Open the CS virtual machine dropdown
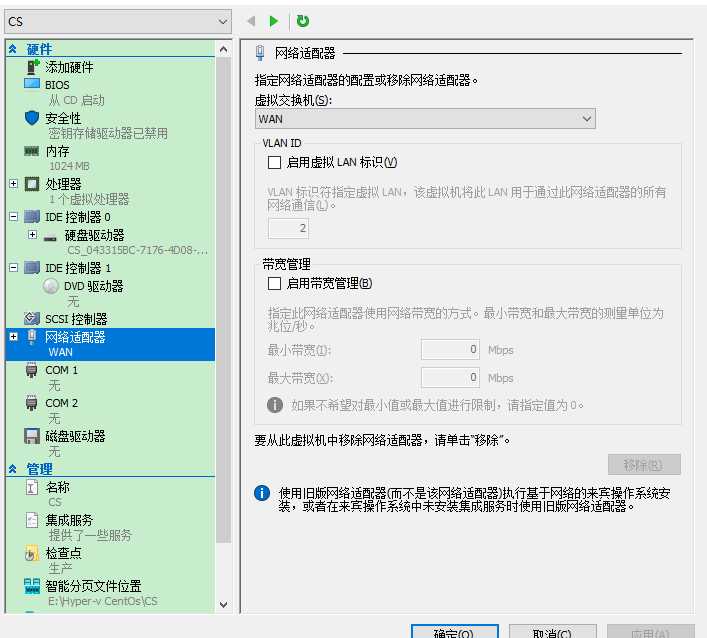The width and height of the screenshot is (707, 638). pyautogui.click(x=118, y=21)
